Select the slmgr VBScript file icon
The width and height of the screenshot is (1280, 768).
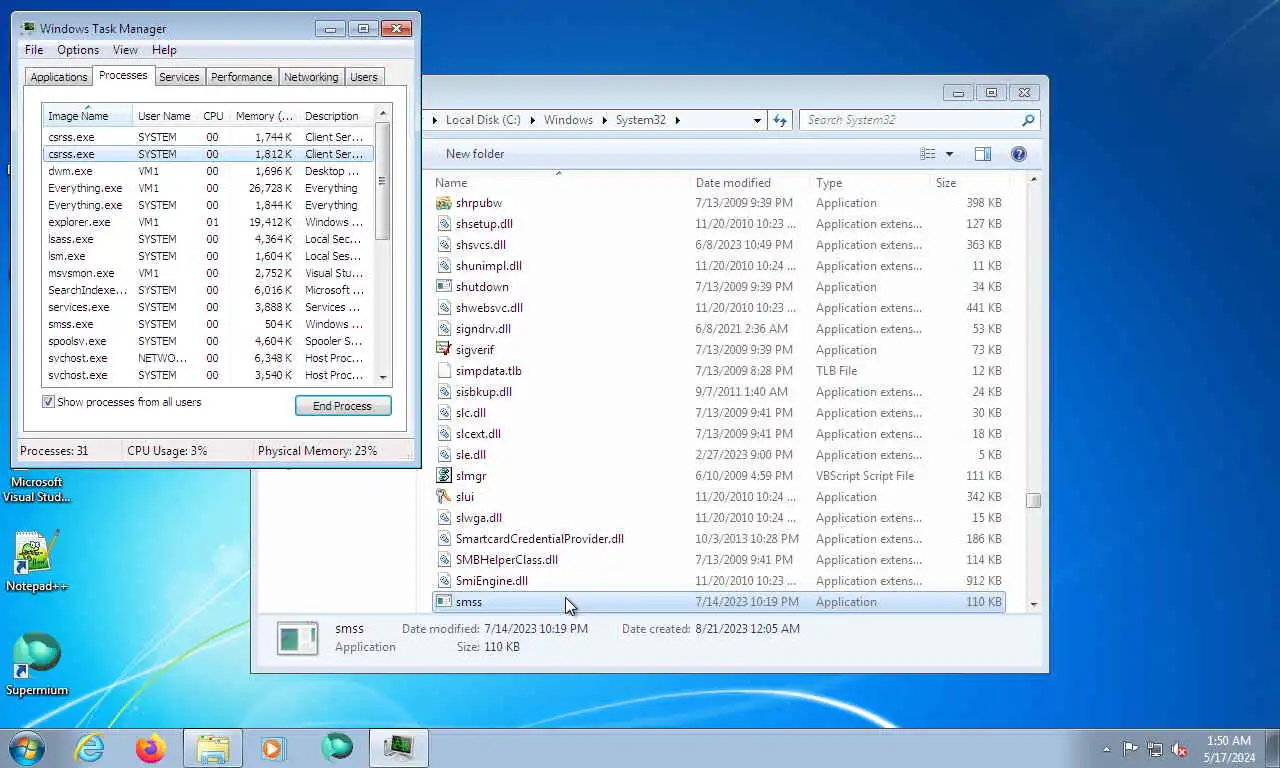tap(445, 476)
